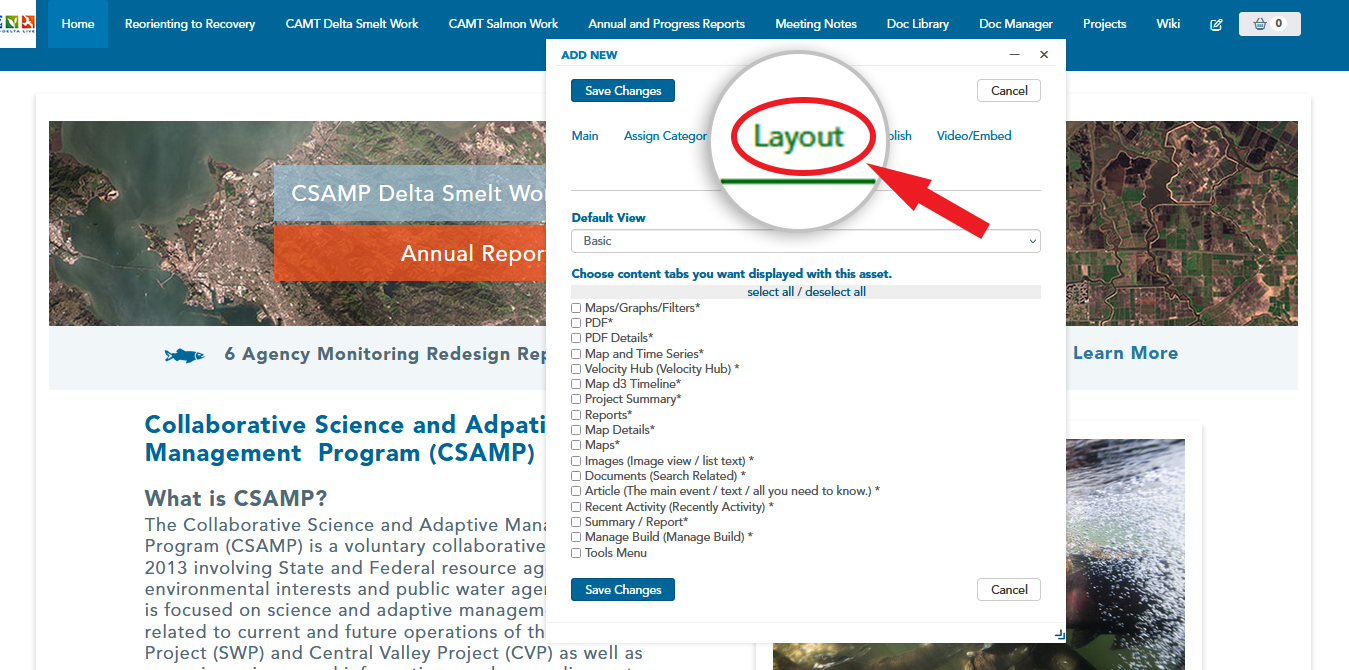Check the PDF Details option

tap(576, 338)
